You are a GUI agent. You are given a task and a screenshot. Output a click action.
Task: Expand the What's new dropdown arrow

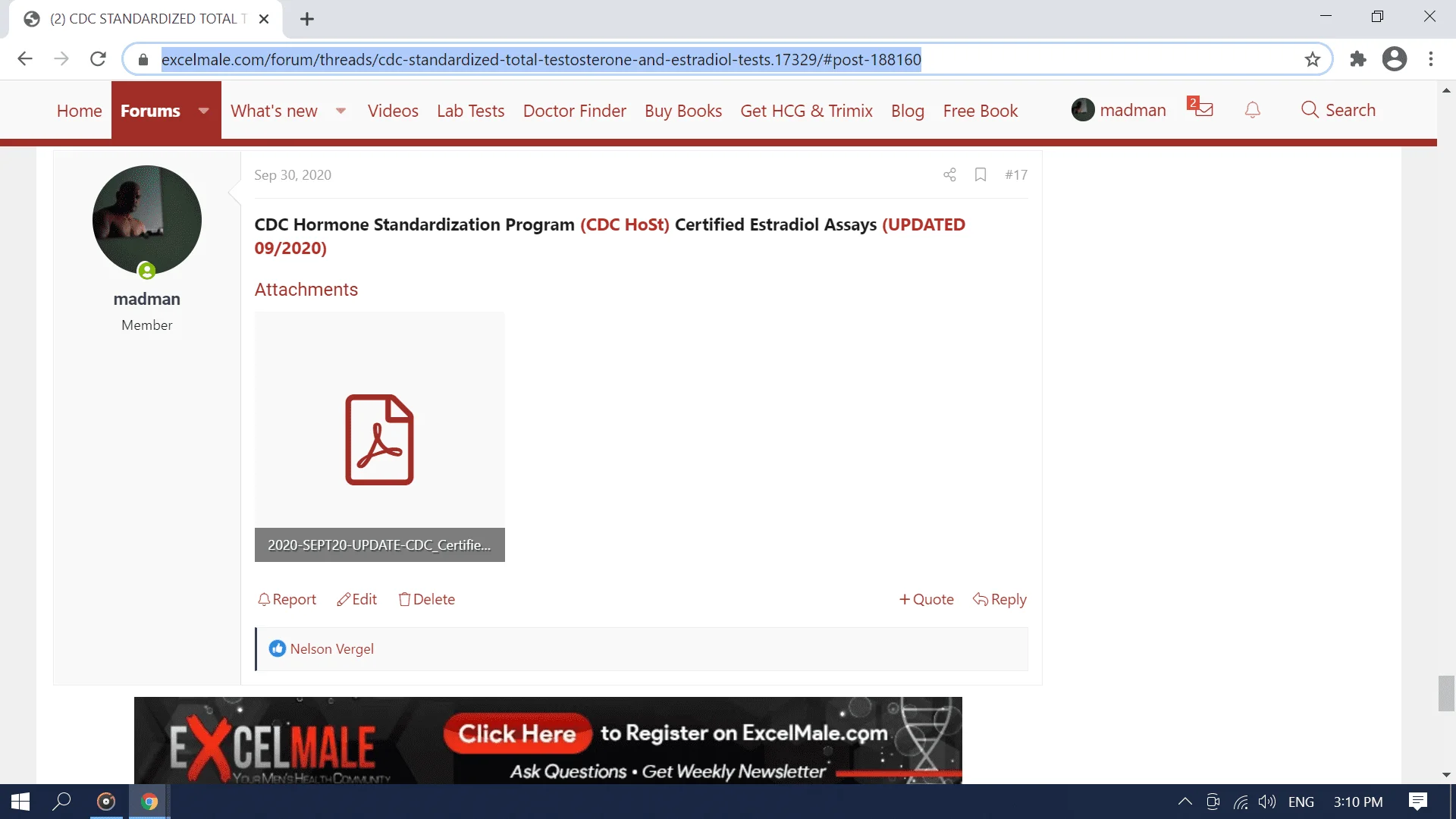pos(341,111)
